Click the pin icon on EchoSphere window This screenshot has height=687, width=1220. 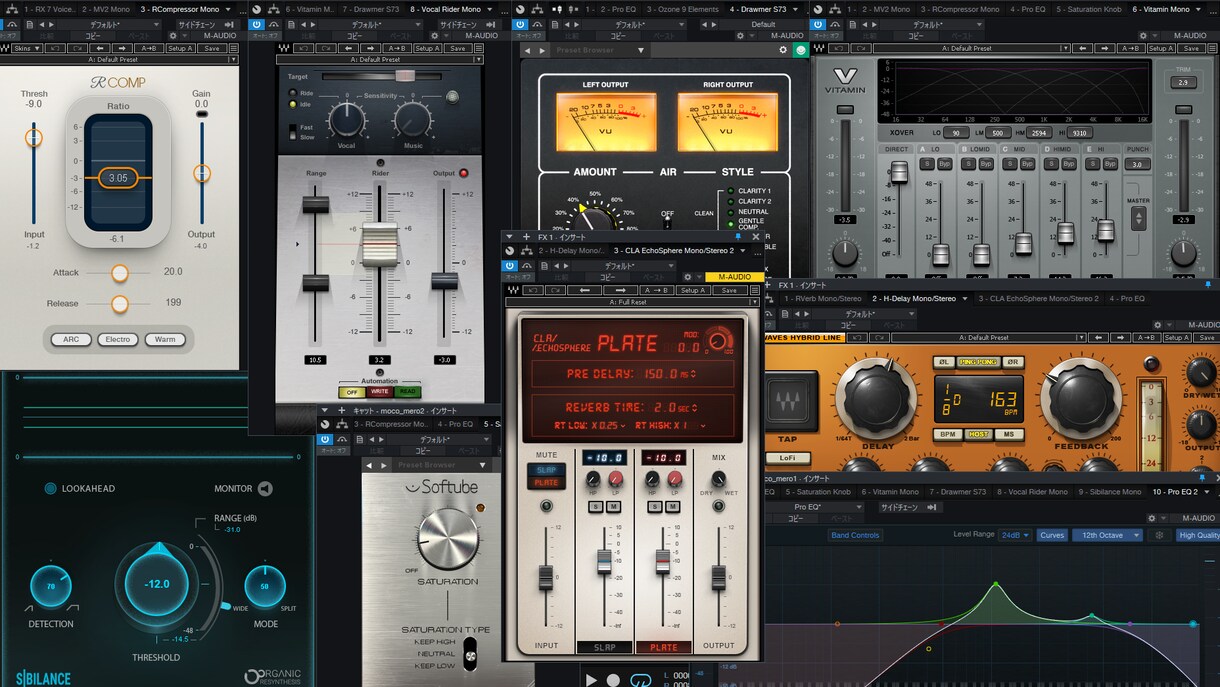pyautogui.click(x=739, y=237)
